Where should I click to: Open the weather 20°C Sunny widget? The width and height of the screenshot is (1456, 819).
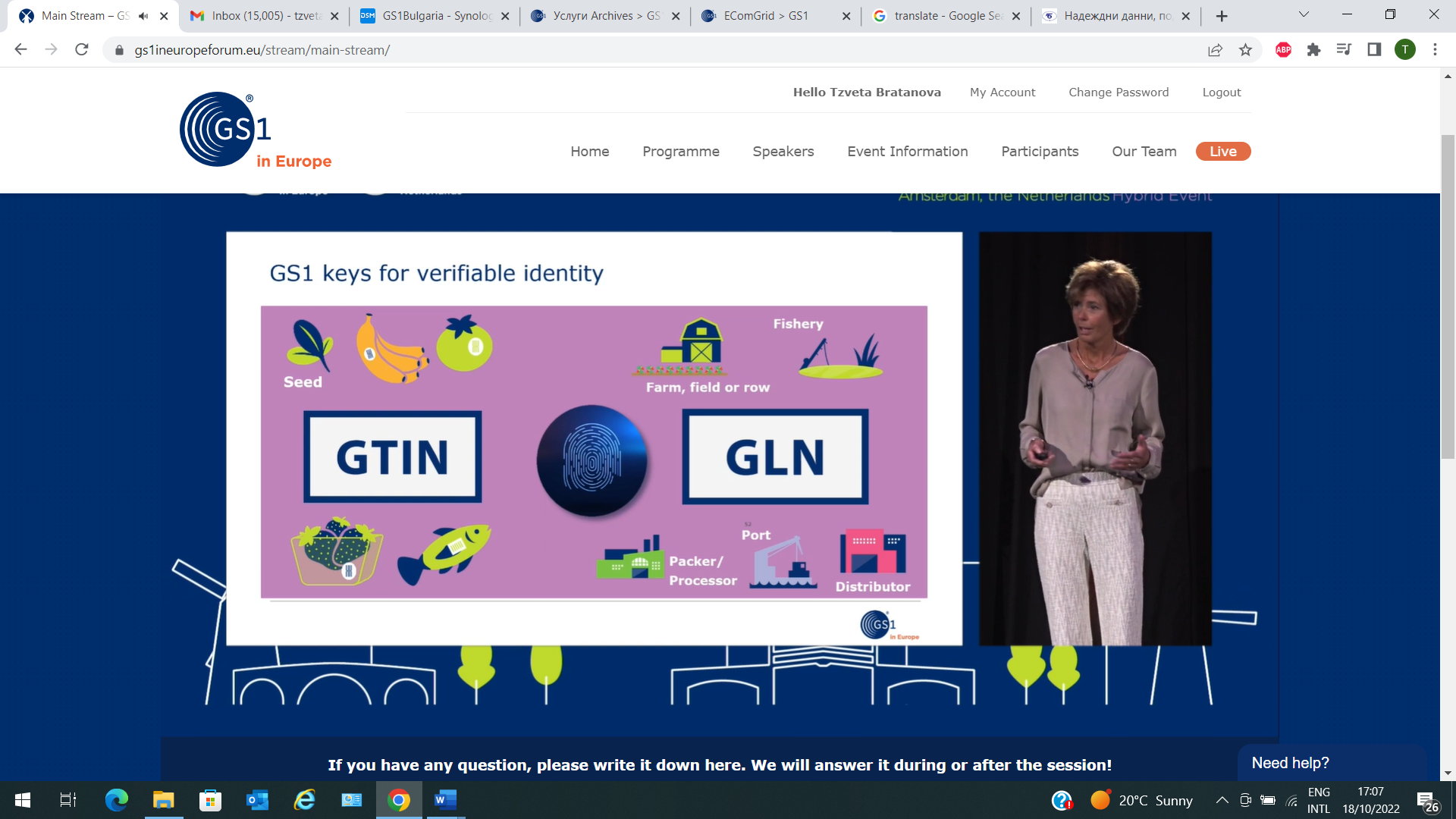pyautogui.click(x=1141, y=800)
